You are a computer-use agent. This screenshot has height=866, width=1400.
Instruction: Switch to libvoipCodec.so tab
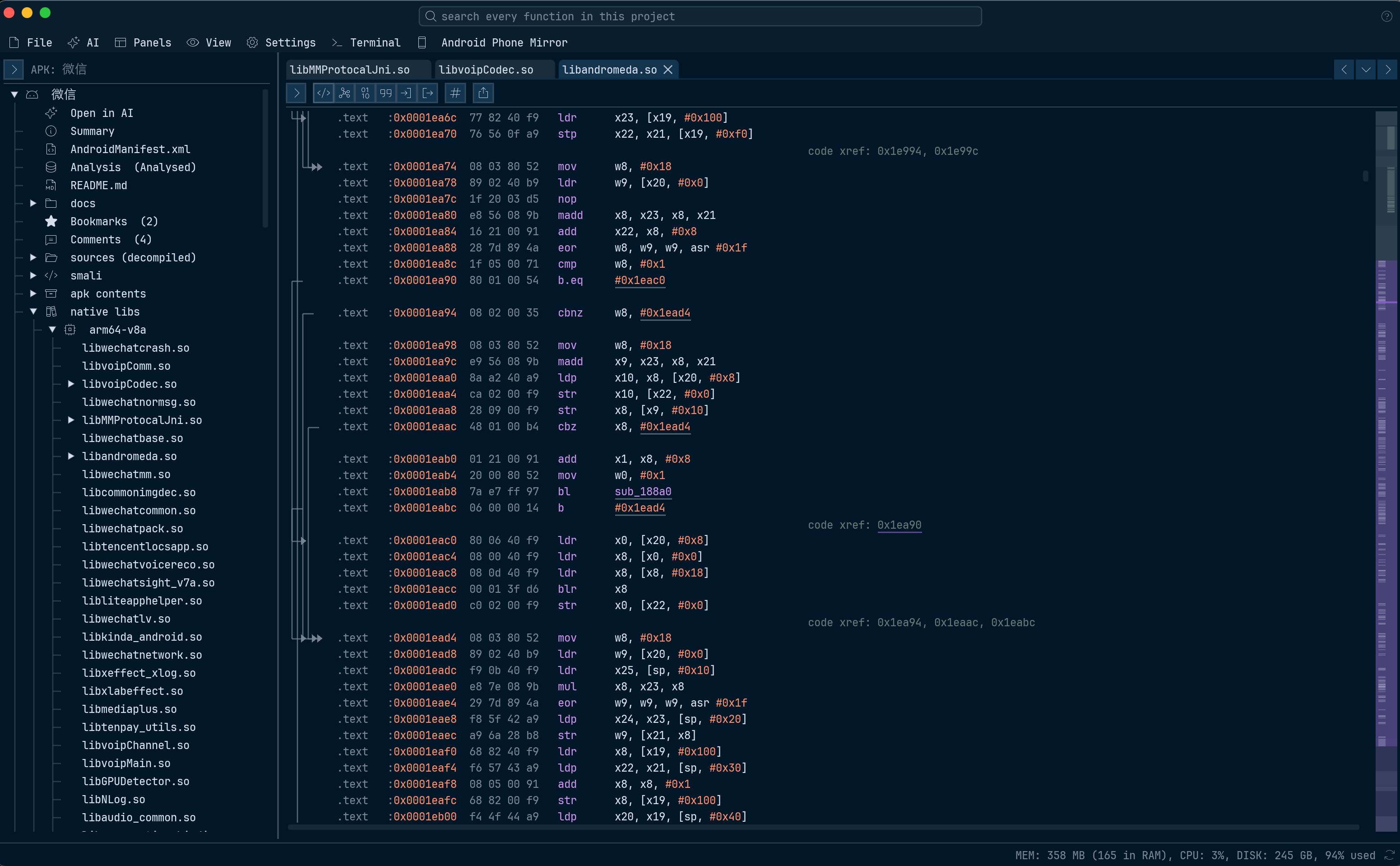(495, 69)
